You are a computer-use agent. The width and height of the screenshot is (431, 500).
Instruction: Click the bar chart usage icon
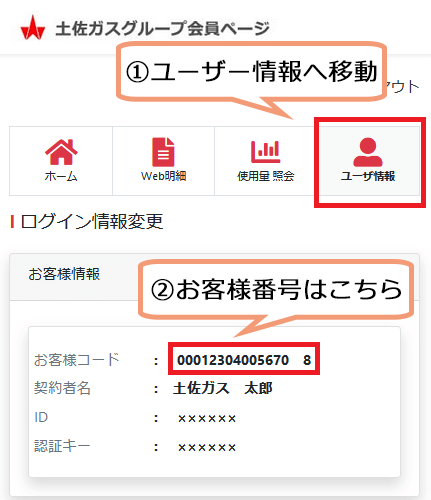point(266,152)
